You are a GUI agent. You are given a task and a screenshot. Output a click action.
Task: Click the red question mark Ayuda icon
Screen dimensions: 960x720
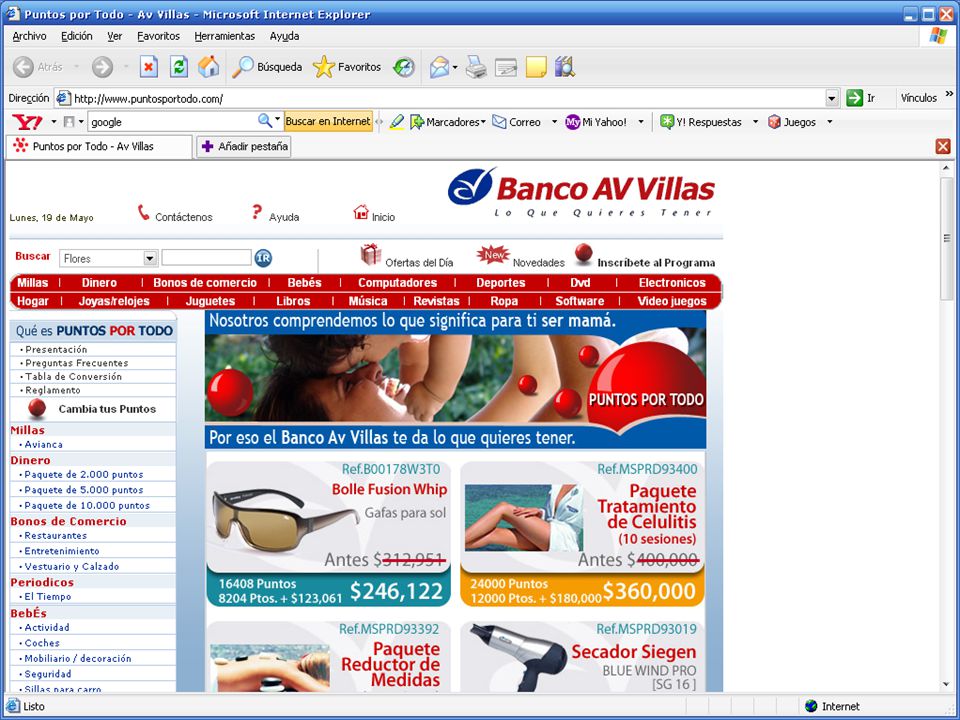257,212
